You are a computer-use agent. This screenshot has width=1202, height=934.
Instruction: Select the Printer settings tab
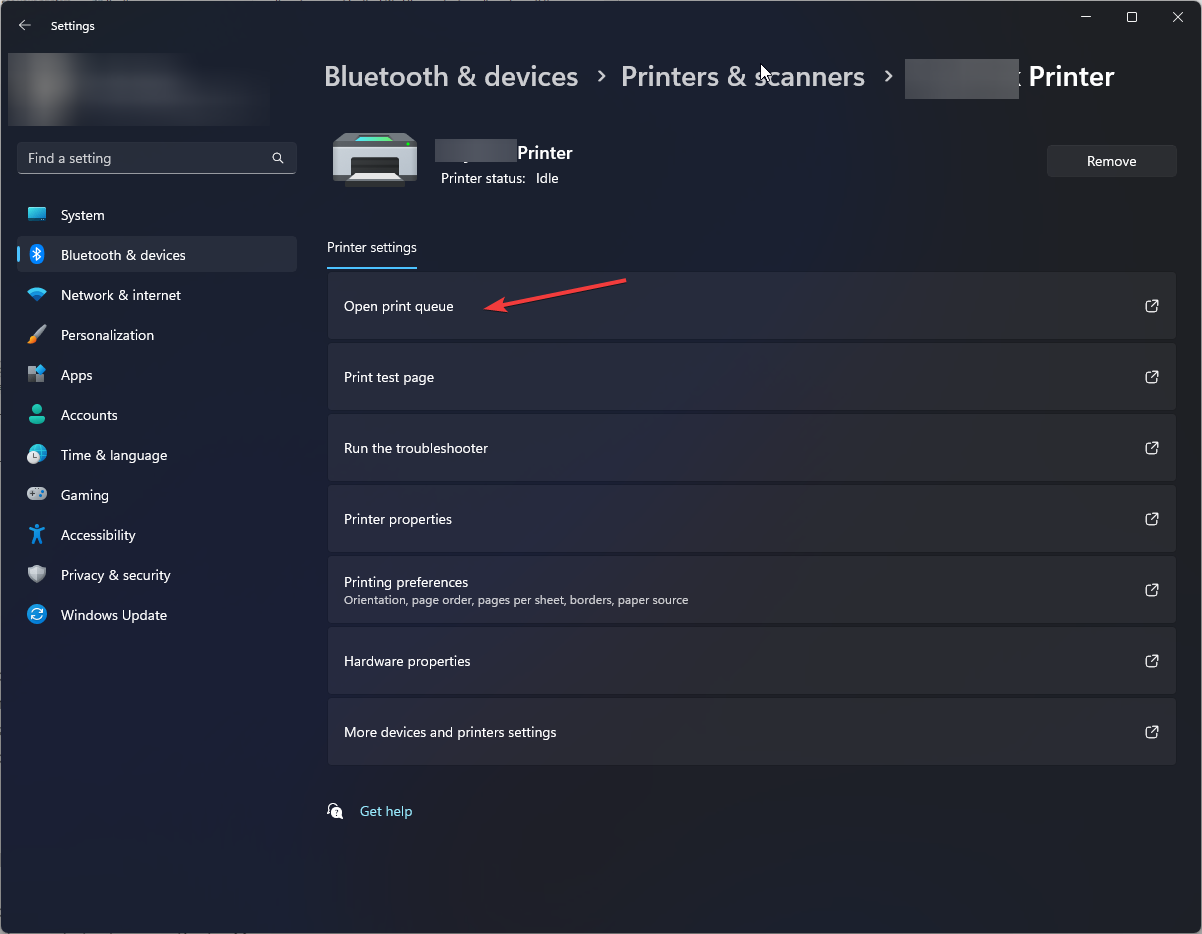[x=372, y=248]
